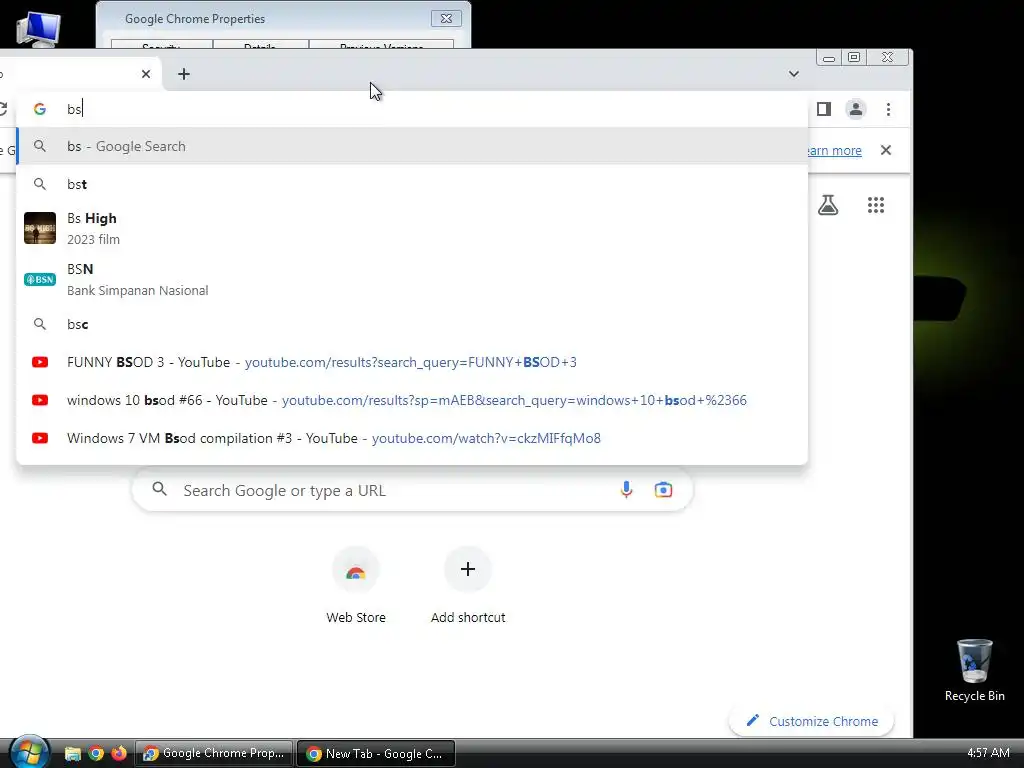
Task: Switch to 'New Tab - Google C...' taskbar button
Action: (x=376, y=754)
